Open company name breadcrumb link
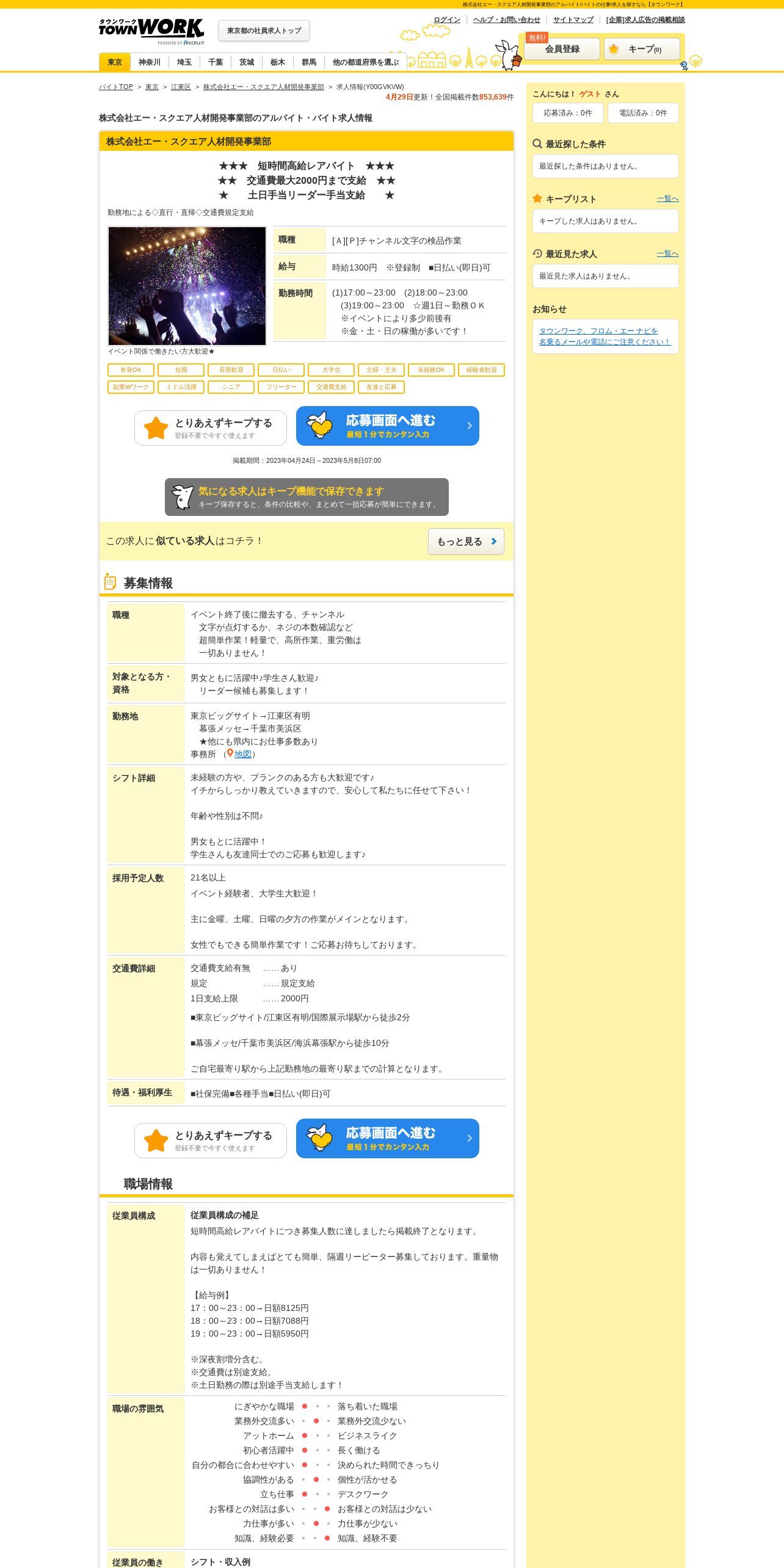Viewport: 784px width, 1568px height. (264, 87)
